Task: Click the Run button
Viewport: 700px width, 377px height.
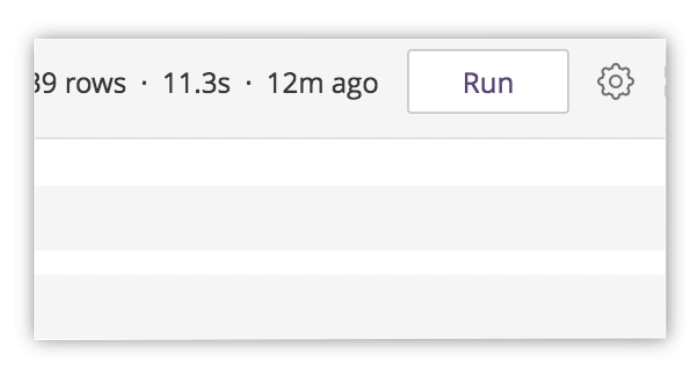Action: [488, 81]
